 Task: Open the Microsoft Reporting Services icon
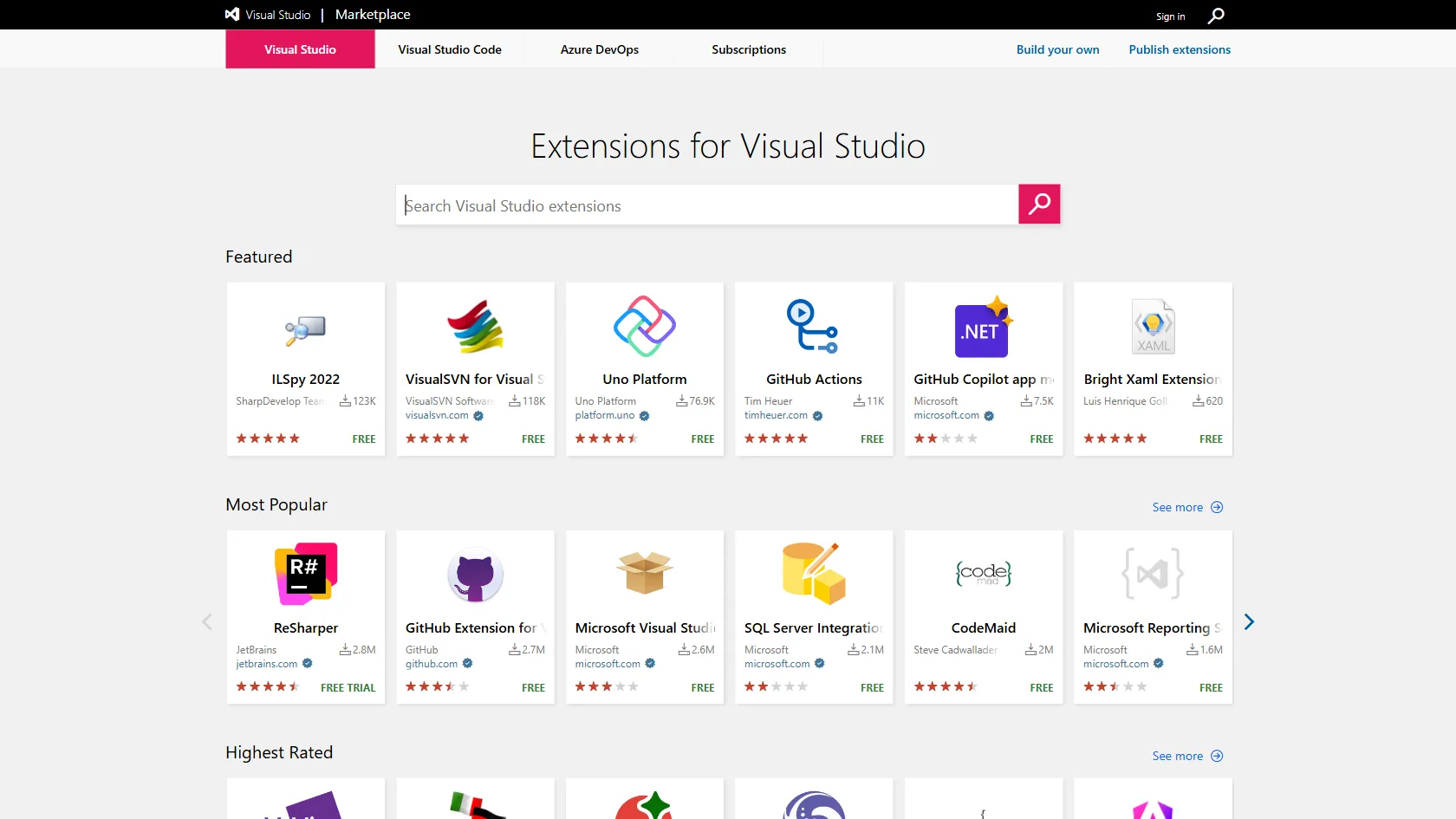coord(1153,574)
